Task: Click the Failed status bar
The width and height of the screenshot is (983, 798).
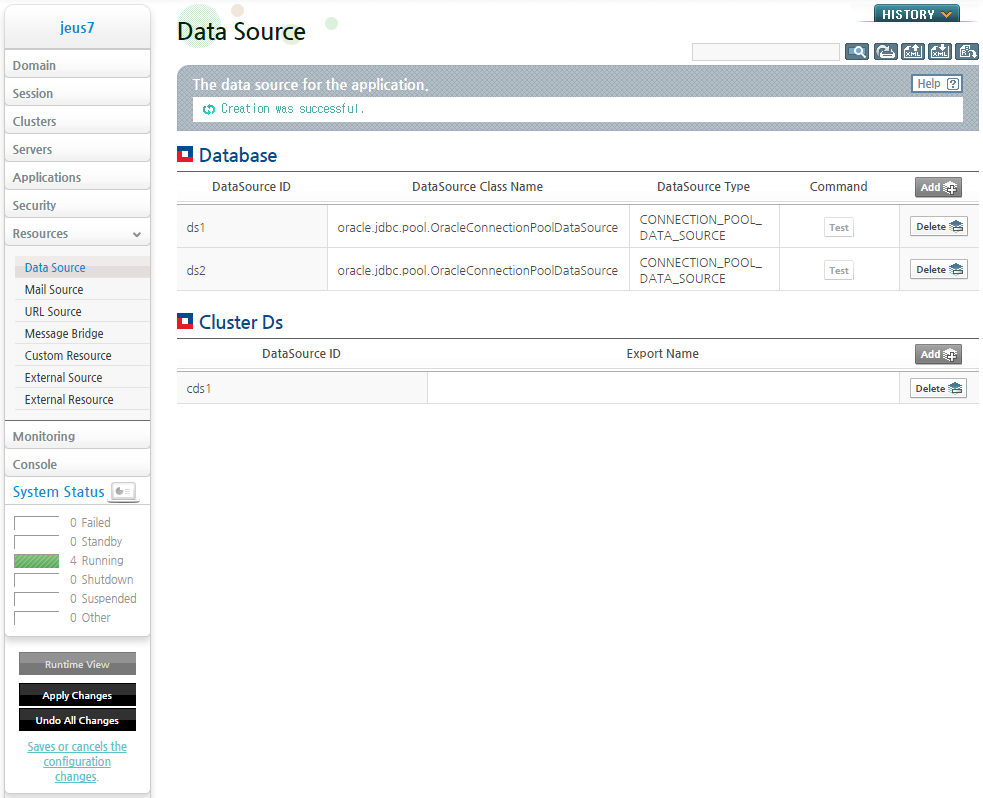Action: (x=36, y=523)
